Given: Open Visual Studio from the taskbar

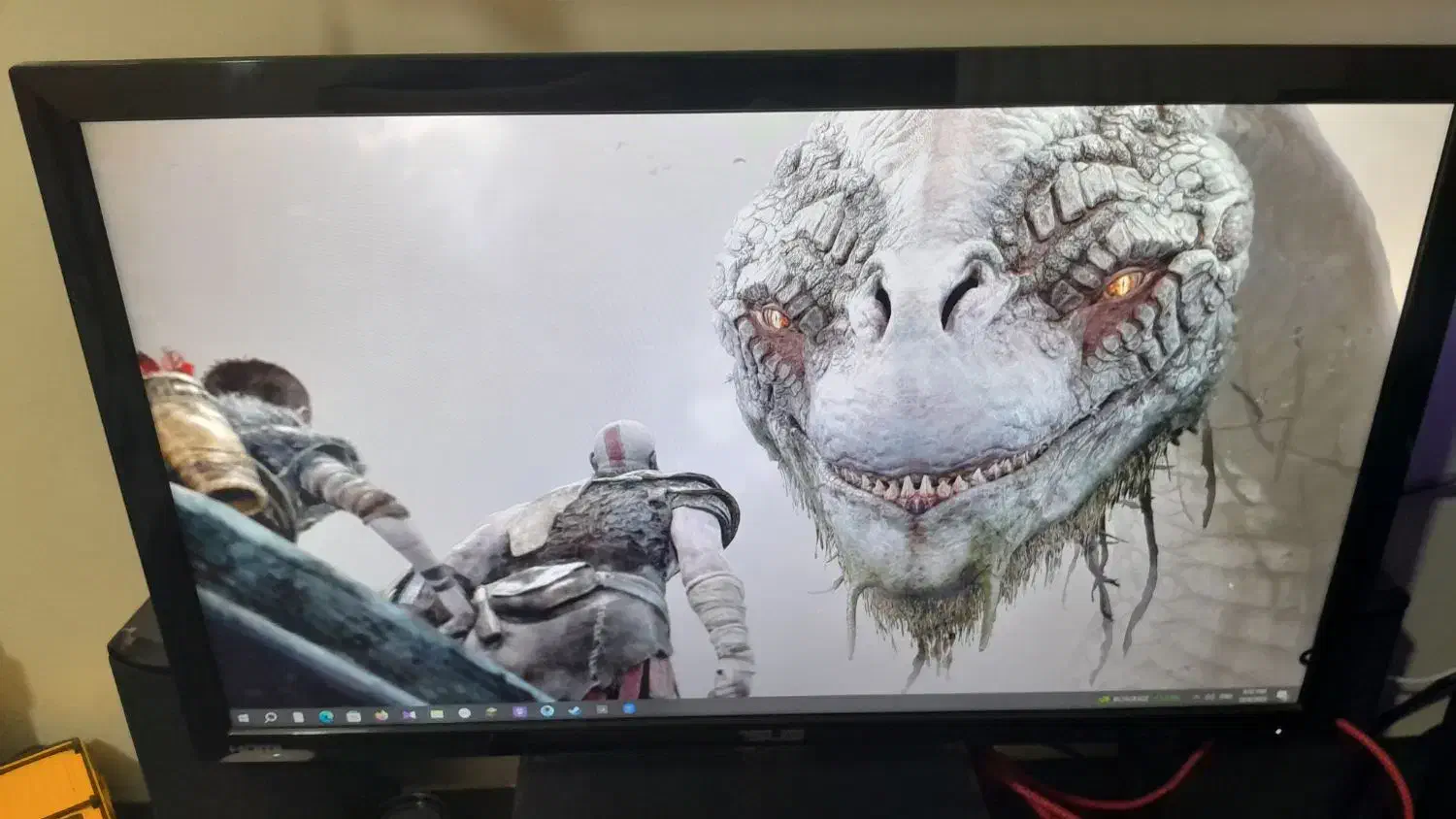Looking at the screenshot, I should click(409, 714).
